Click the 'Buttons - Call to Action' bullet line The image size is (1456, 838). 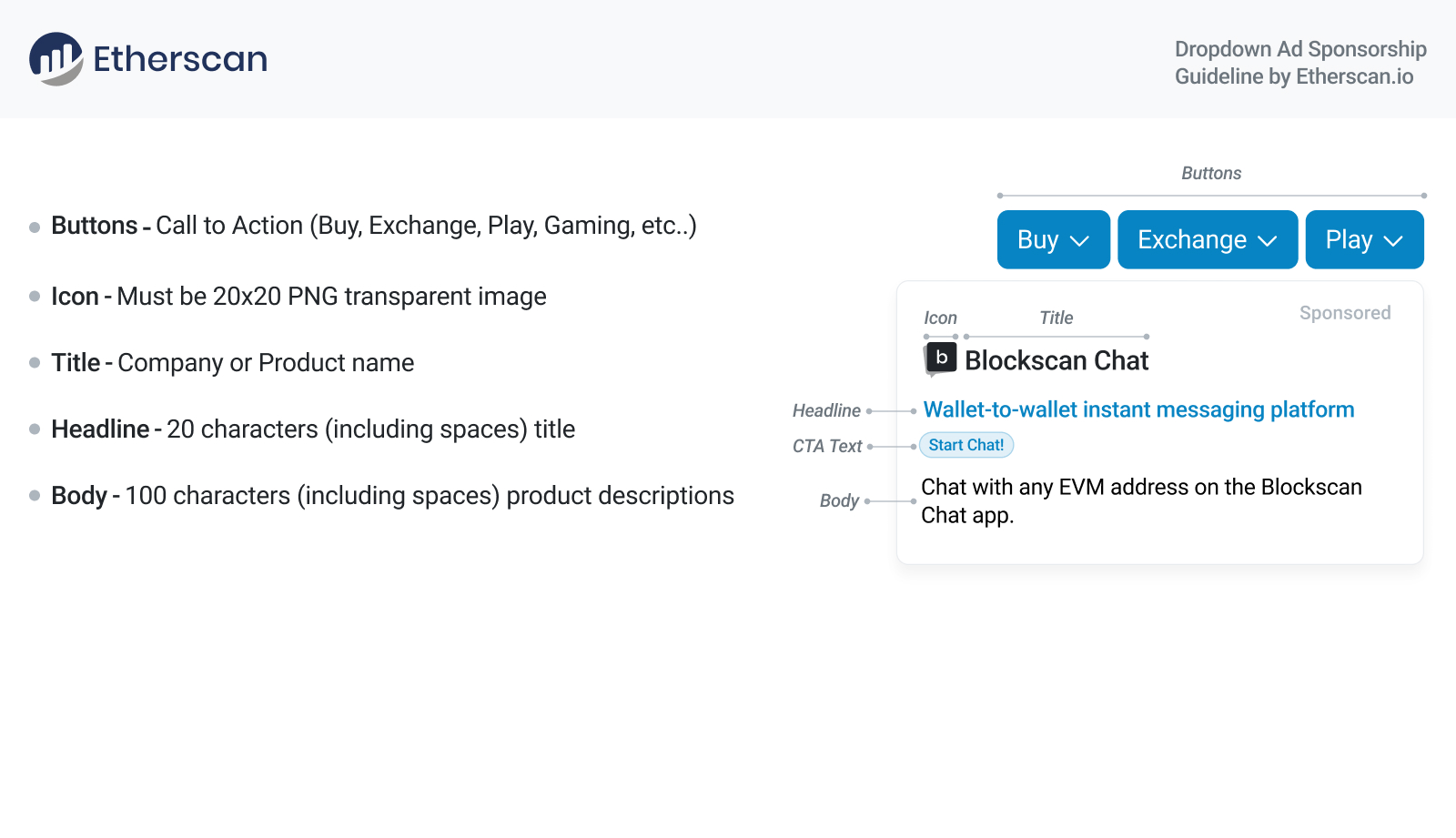point(373,226)
